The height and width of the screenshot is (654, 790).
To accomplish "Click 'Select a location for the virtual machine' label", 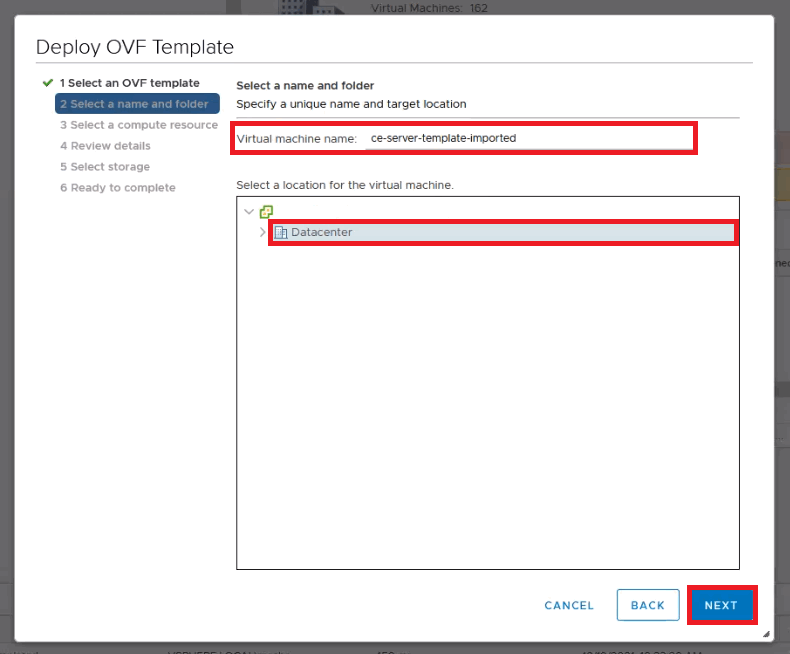I will click(x=345, y=185).
